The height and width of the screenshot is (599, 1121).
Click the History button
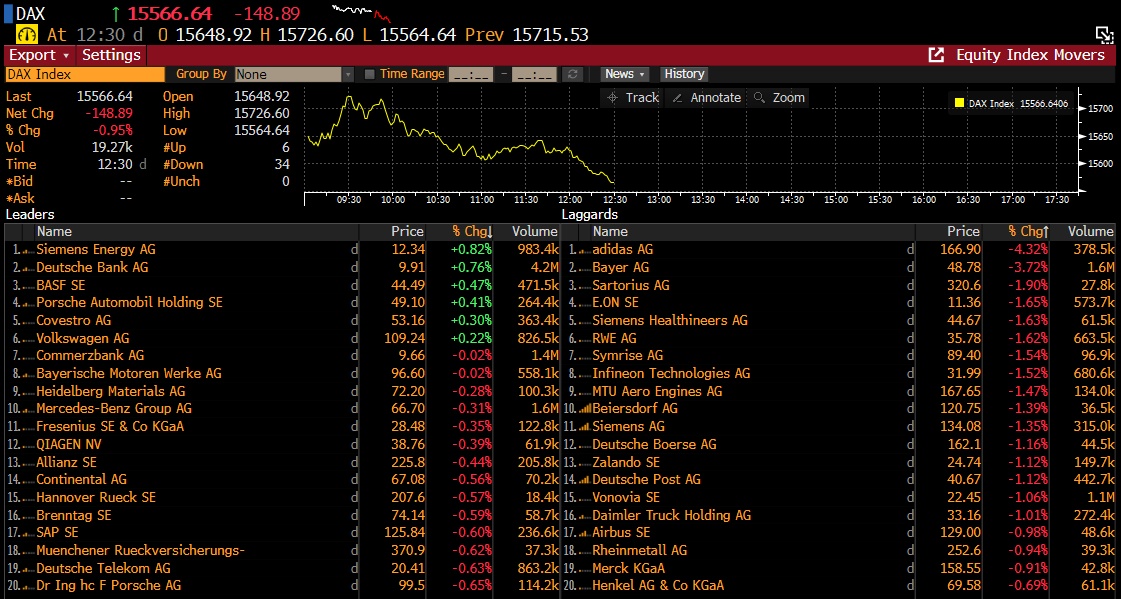click(x=684, y=74)
